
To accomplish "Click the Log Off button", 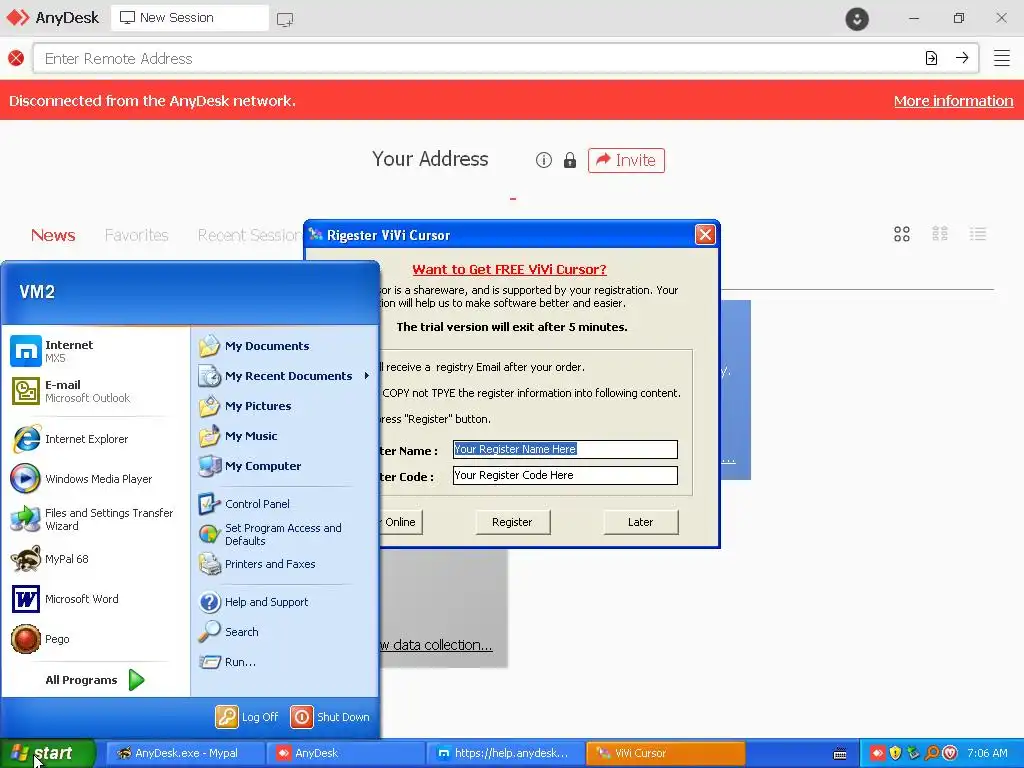I will tap(248, 717).
